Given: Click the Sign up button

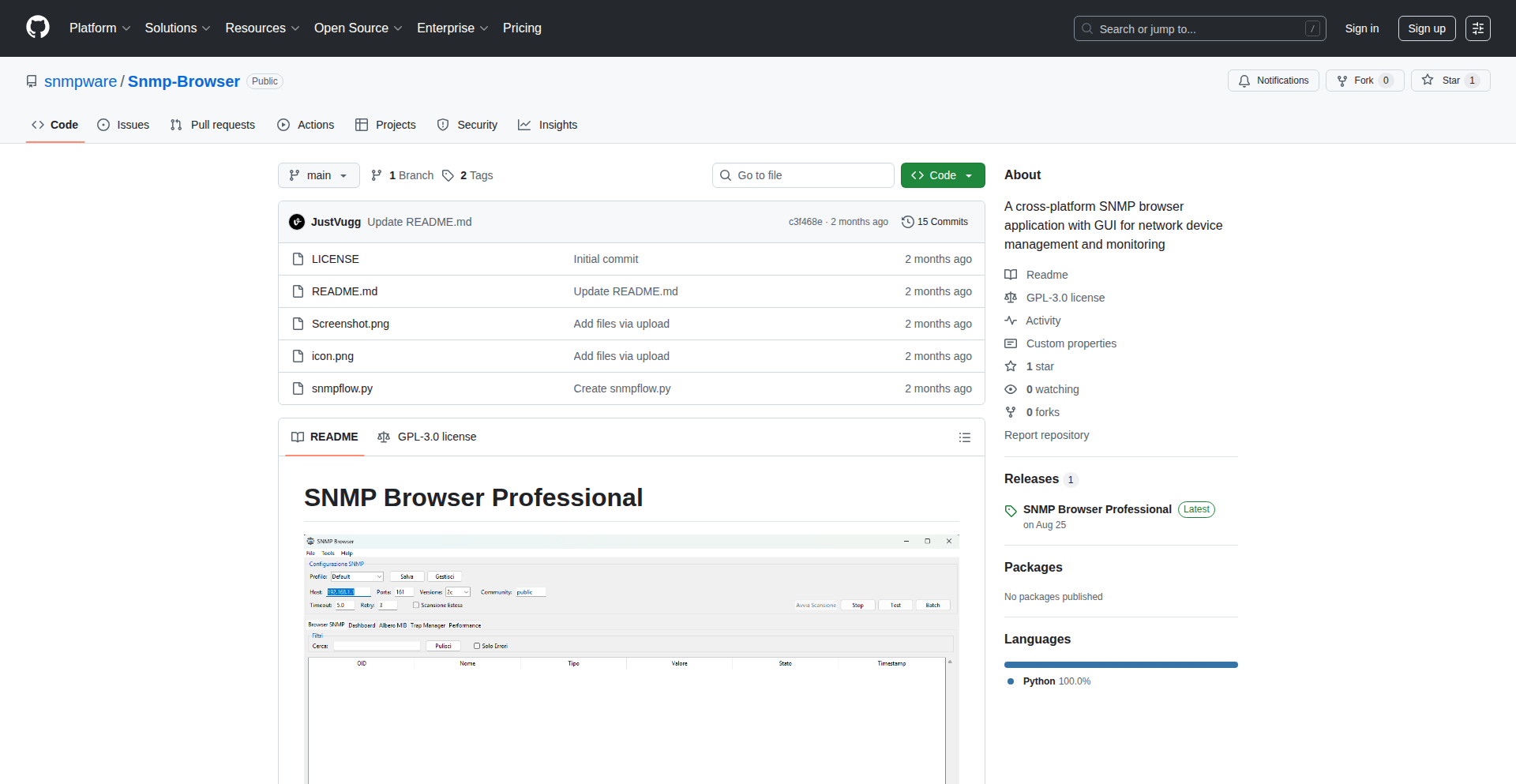Looking at the screenshot, I should tap(1426, 28).
